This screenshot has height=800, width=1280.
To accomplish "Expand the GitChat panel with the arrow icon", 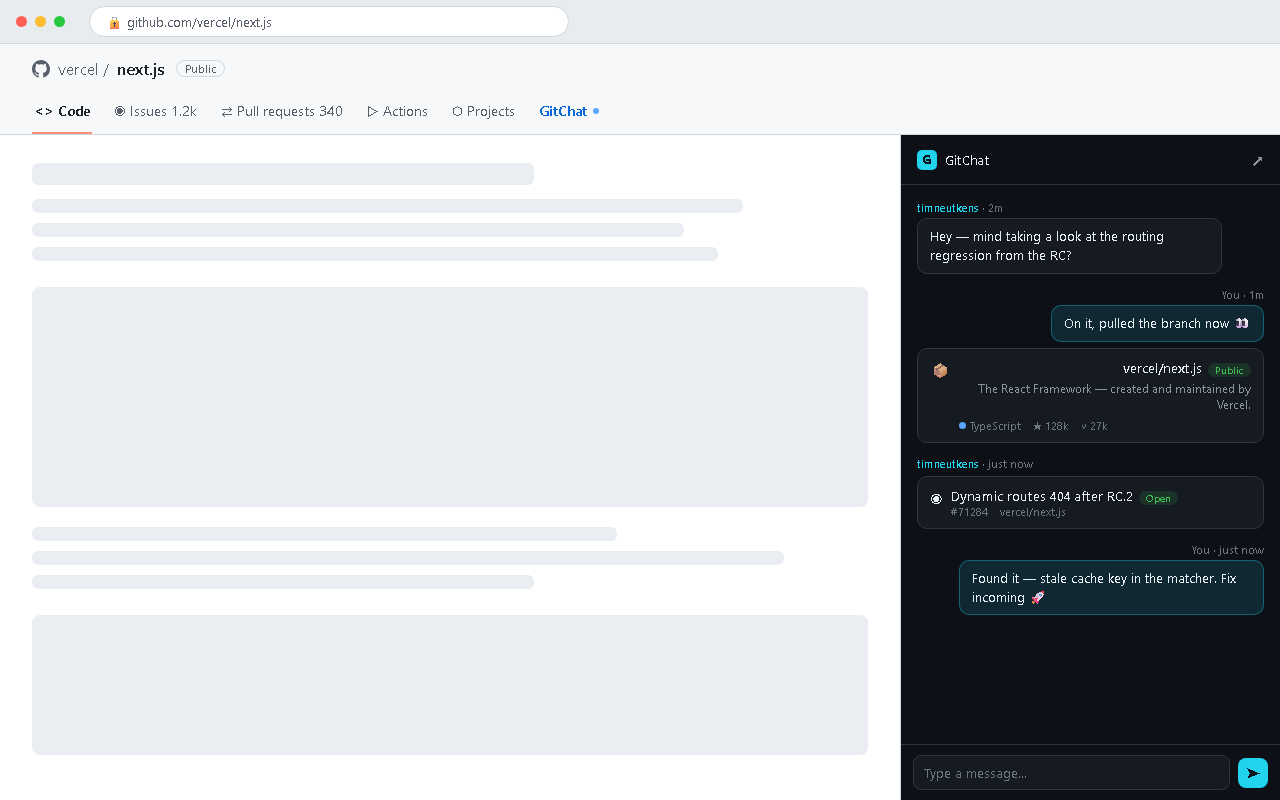I will (x=1258, y=161).
